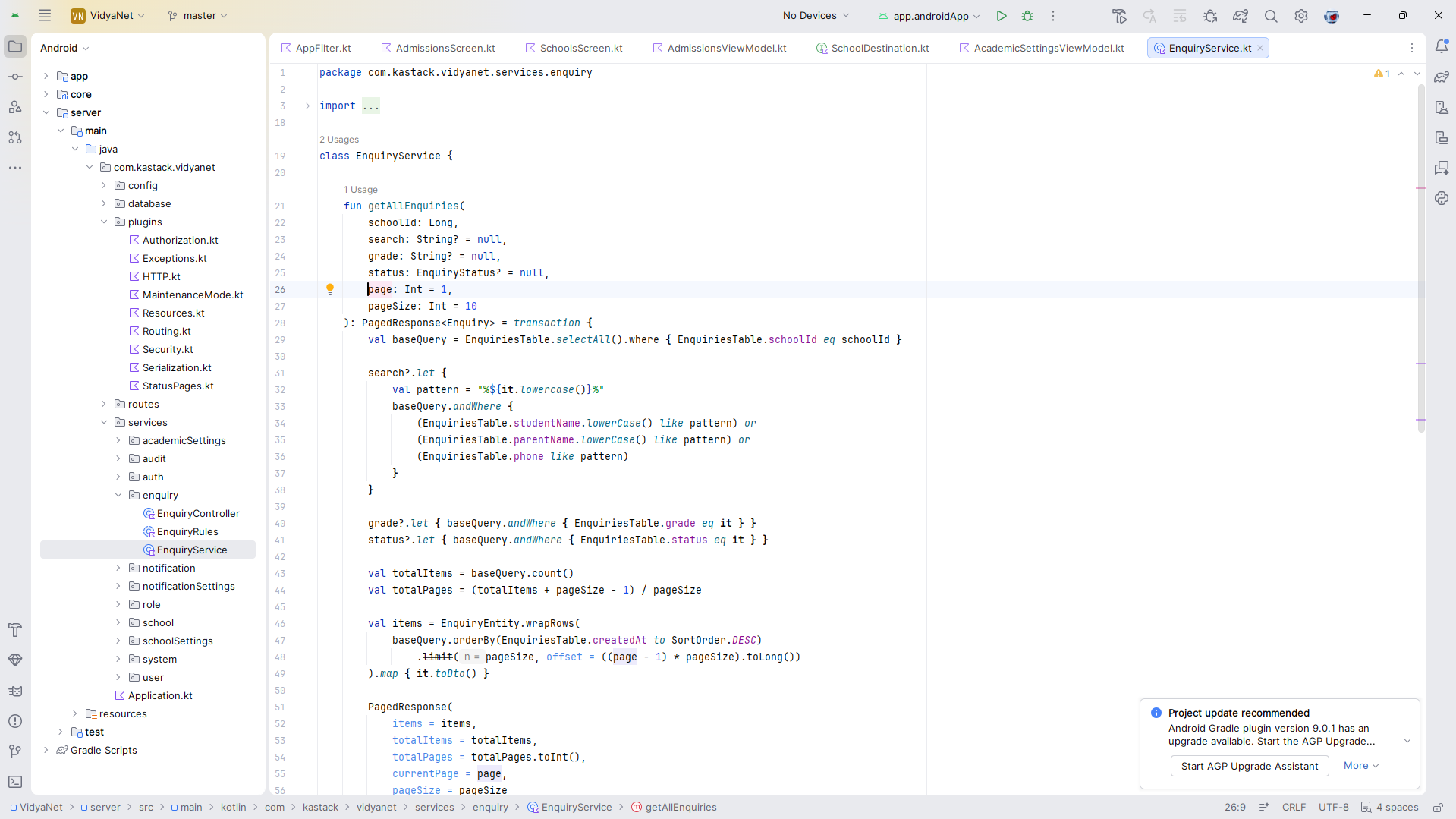Viewport: 1456px width, 819px height.
Task: Switch to the SchoolsScreen.kt tab
Action: 574,48
